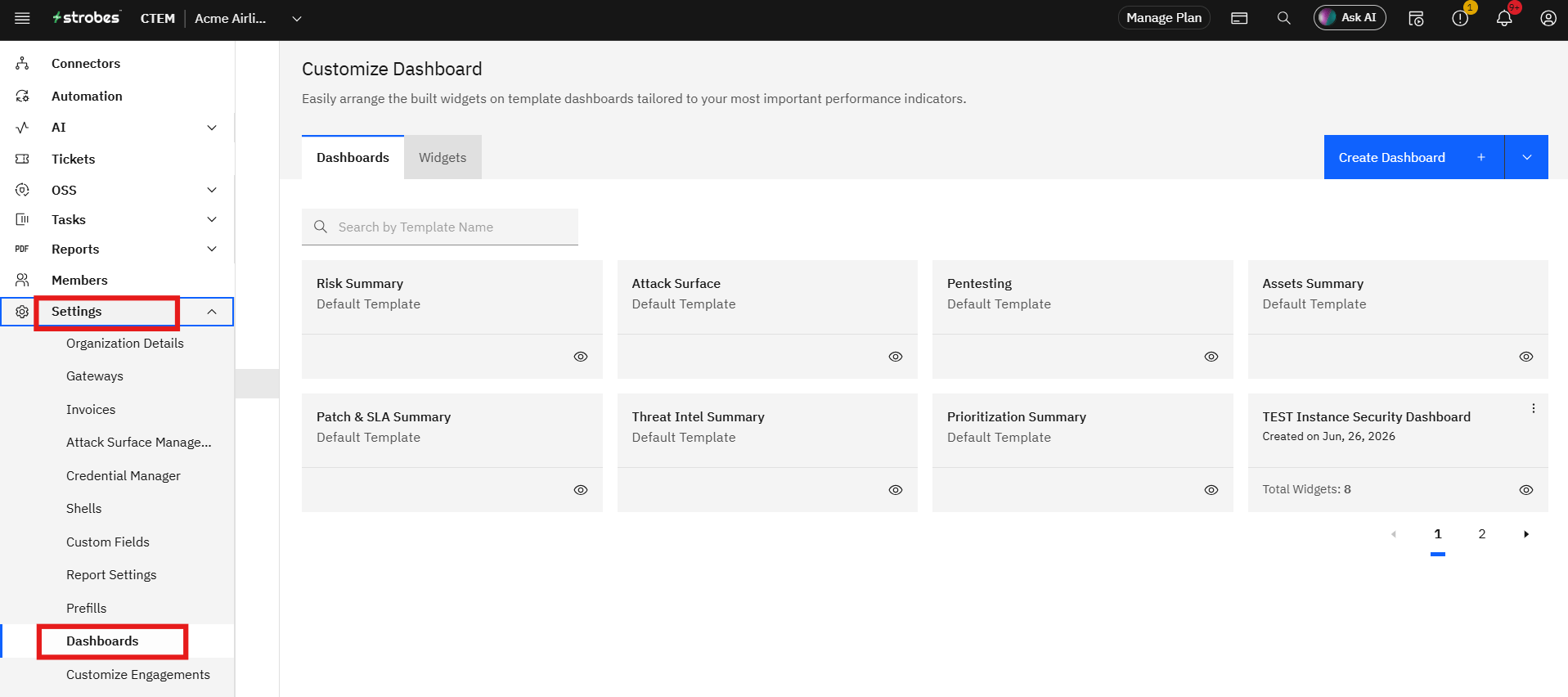Open Credential Manager in Settings
The height and width of the screenshot is (697, 1568).
tap(124, 476)
